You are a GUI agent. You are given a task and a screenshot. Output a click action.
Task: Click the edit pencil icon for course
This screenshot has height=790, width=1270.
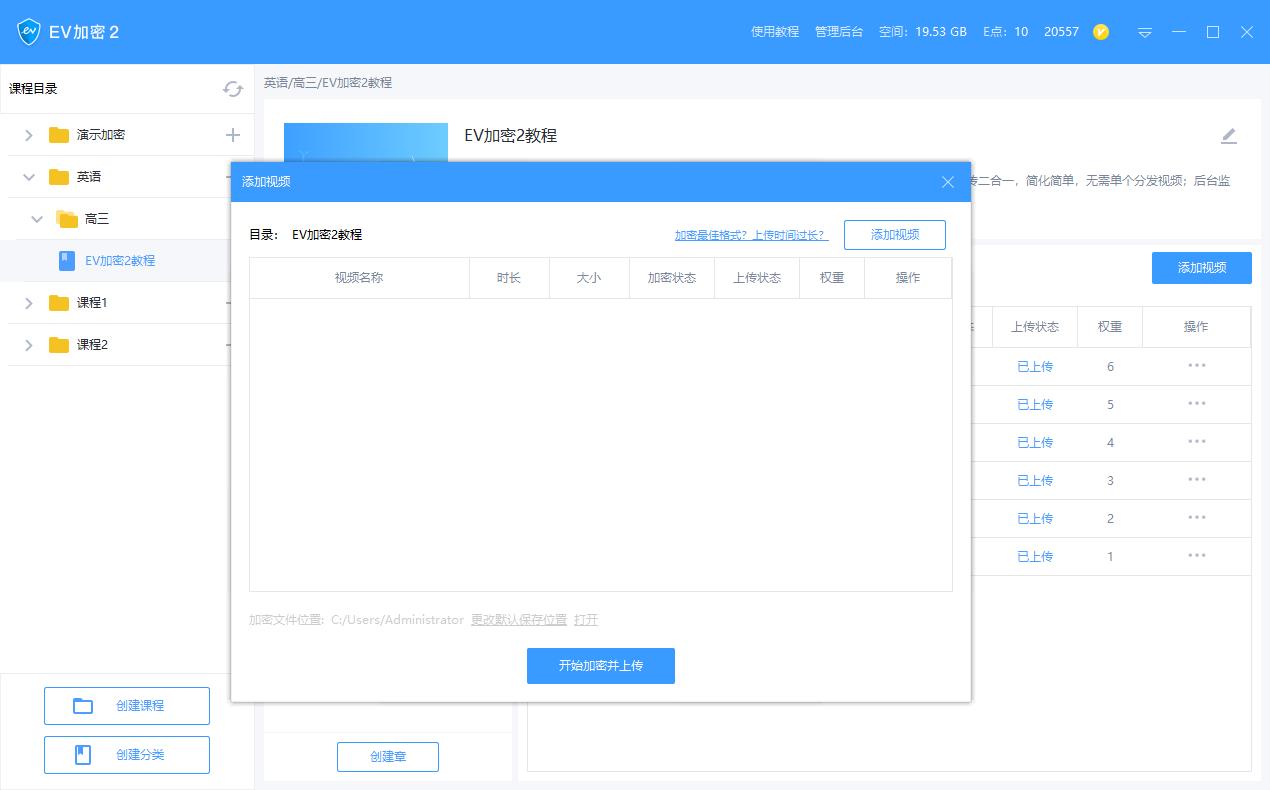[1229, 136]
